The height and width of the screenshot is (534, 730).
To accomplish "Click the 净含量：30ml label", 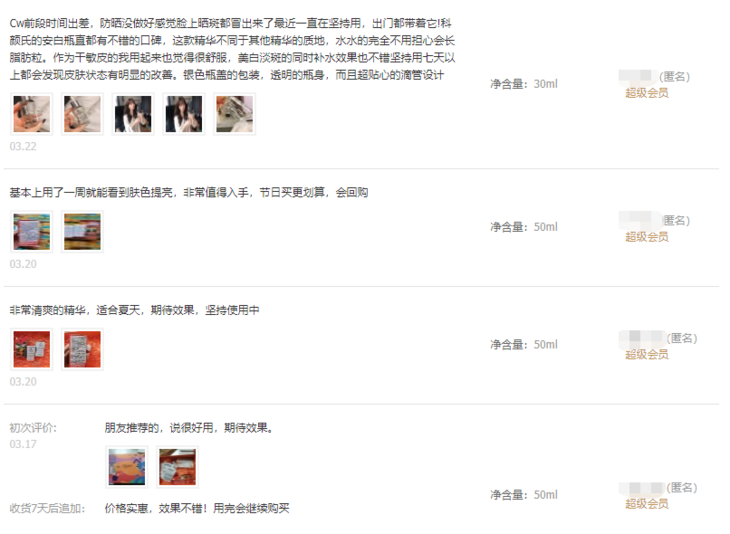I will [524, 84].
